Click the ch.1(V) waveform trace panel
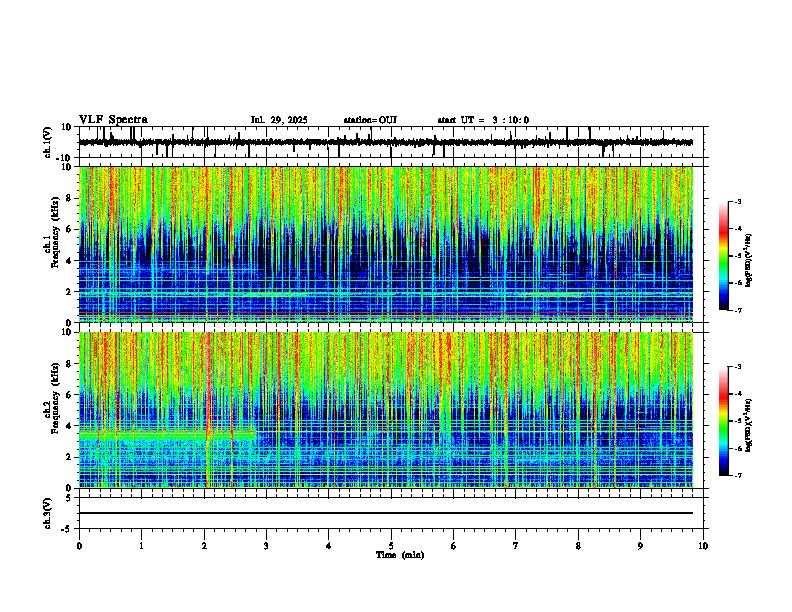792x612 pixels. click(393, 142)
